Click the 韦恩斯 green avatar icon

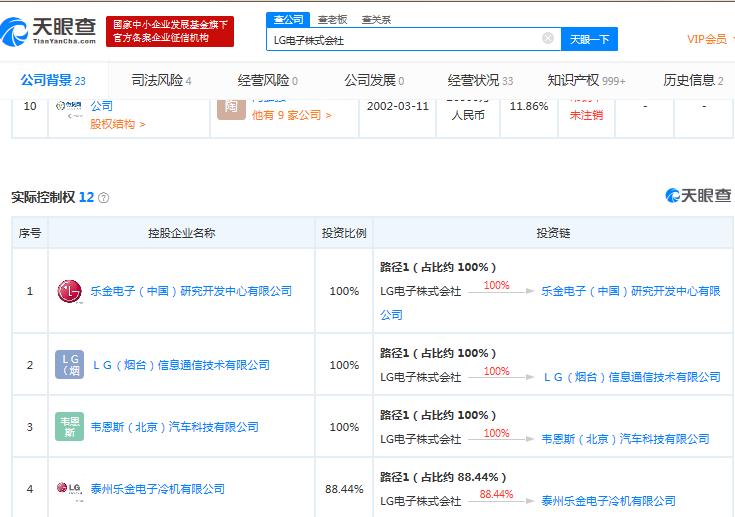click(69, 427)
